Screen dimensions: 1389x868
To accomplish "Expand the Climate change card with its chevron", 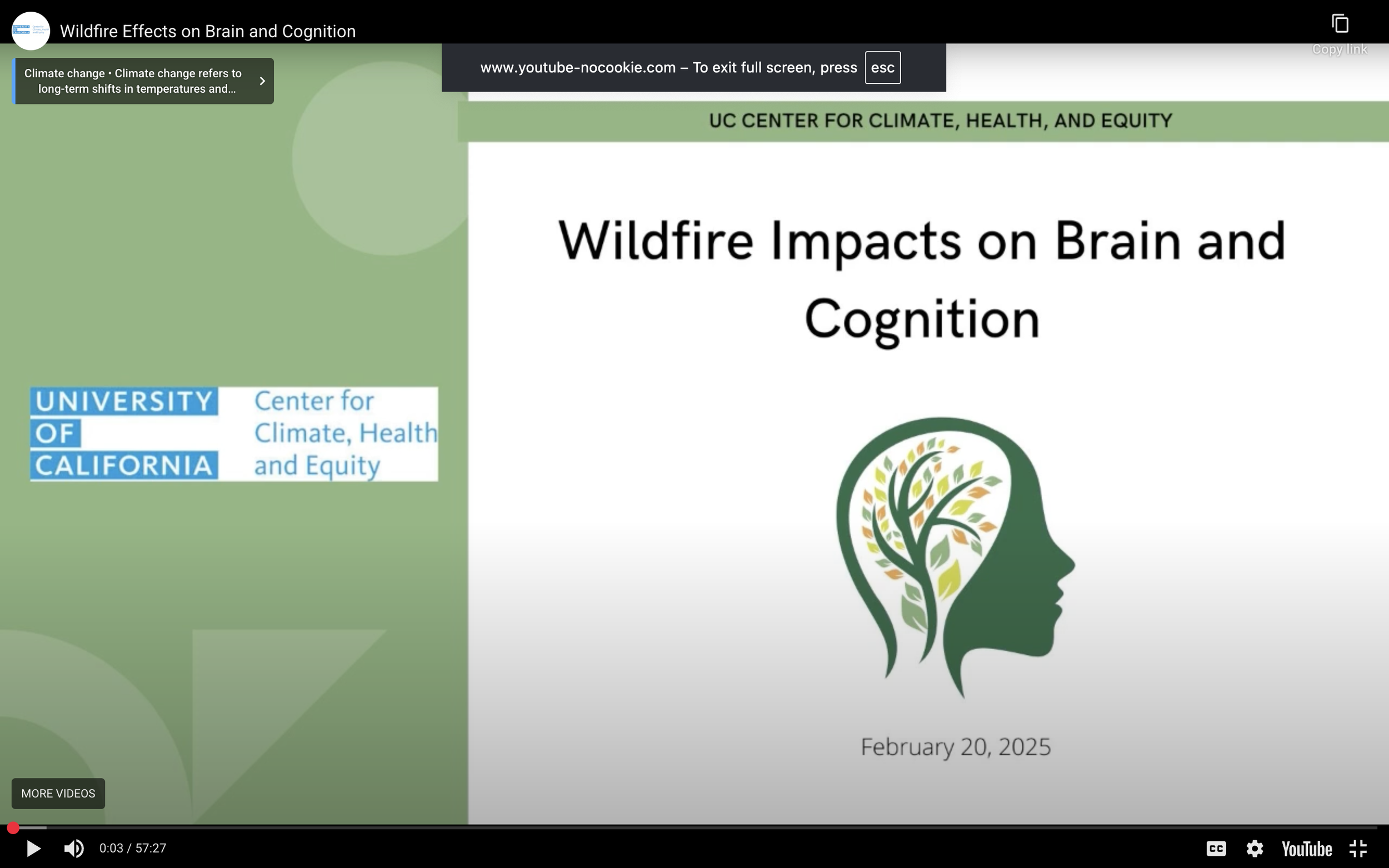I will coord(262,81).
